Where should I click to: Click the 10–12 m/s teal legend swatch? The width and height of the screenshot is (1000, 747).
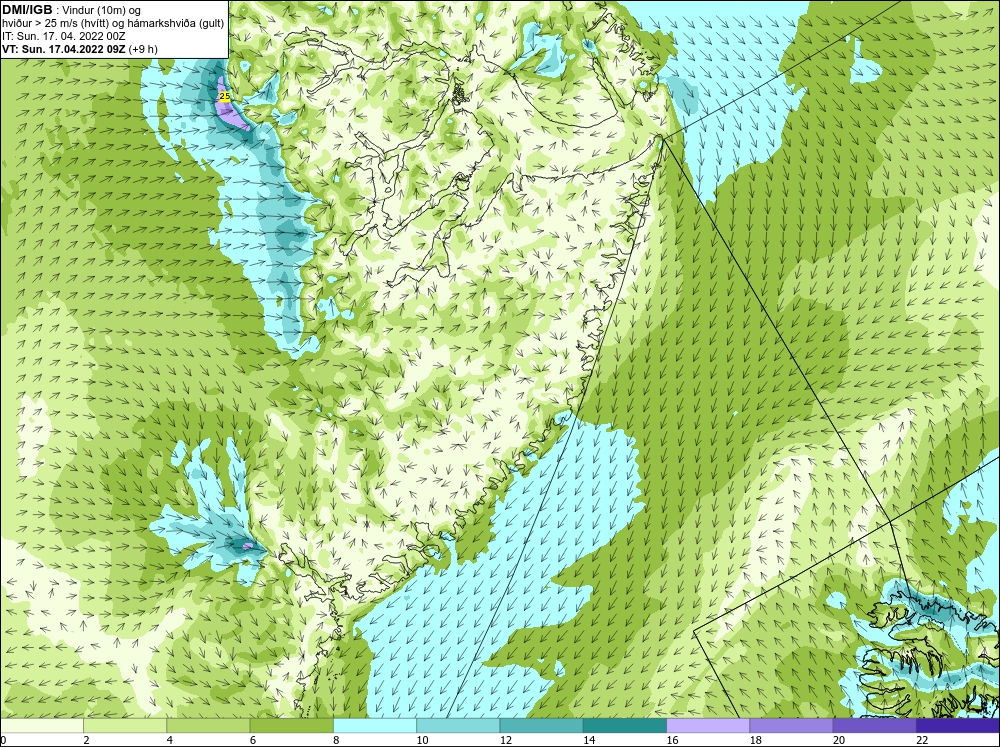tap(458, 725)
